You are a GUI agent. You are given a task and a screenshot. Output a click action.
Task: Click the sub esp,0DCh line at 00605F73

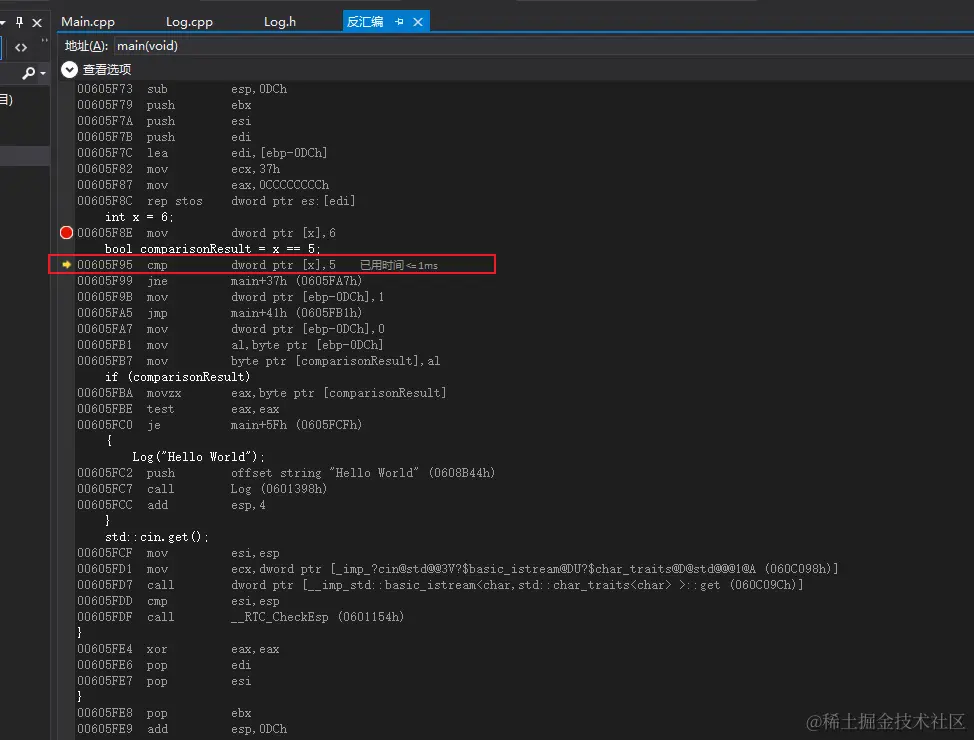(182, 89)
